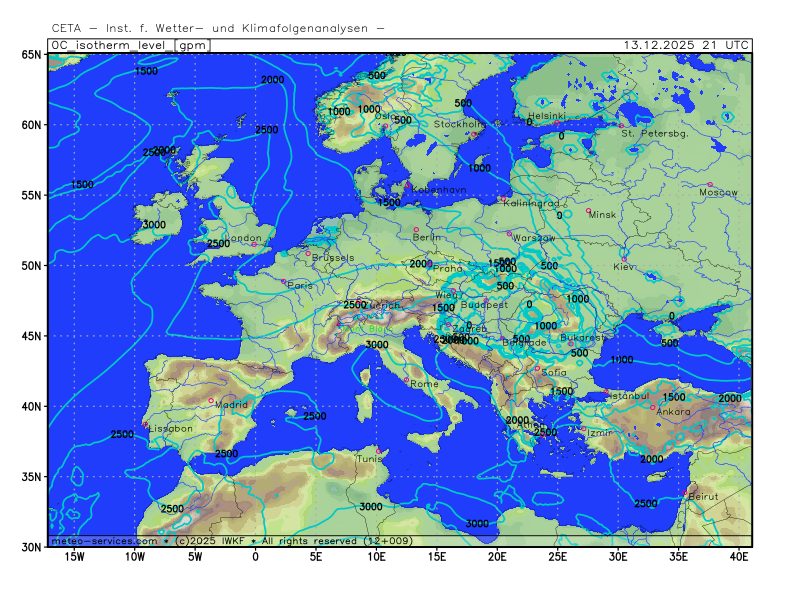Click the 65N latitude axis label
Image resolution: width=800 pixels, height=600 pixels.
[32, 55]
